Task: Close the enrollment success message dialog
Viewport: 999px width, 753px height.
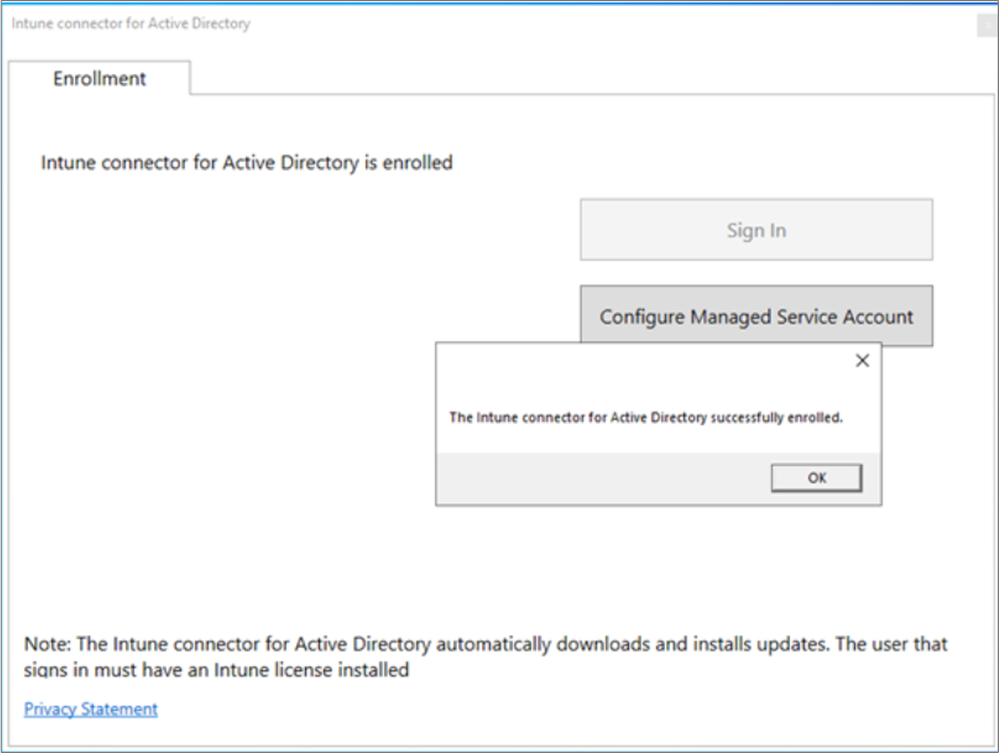Action: [x=862, y=361]
